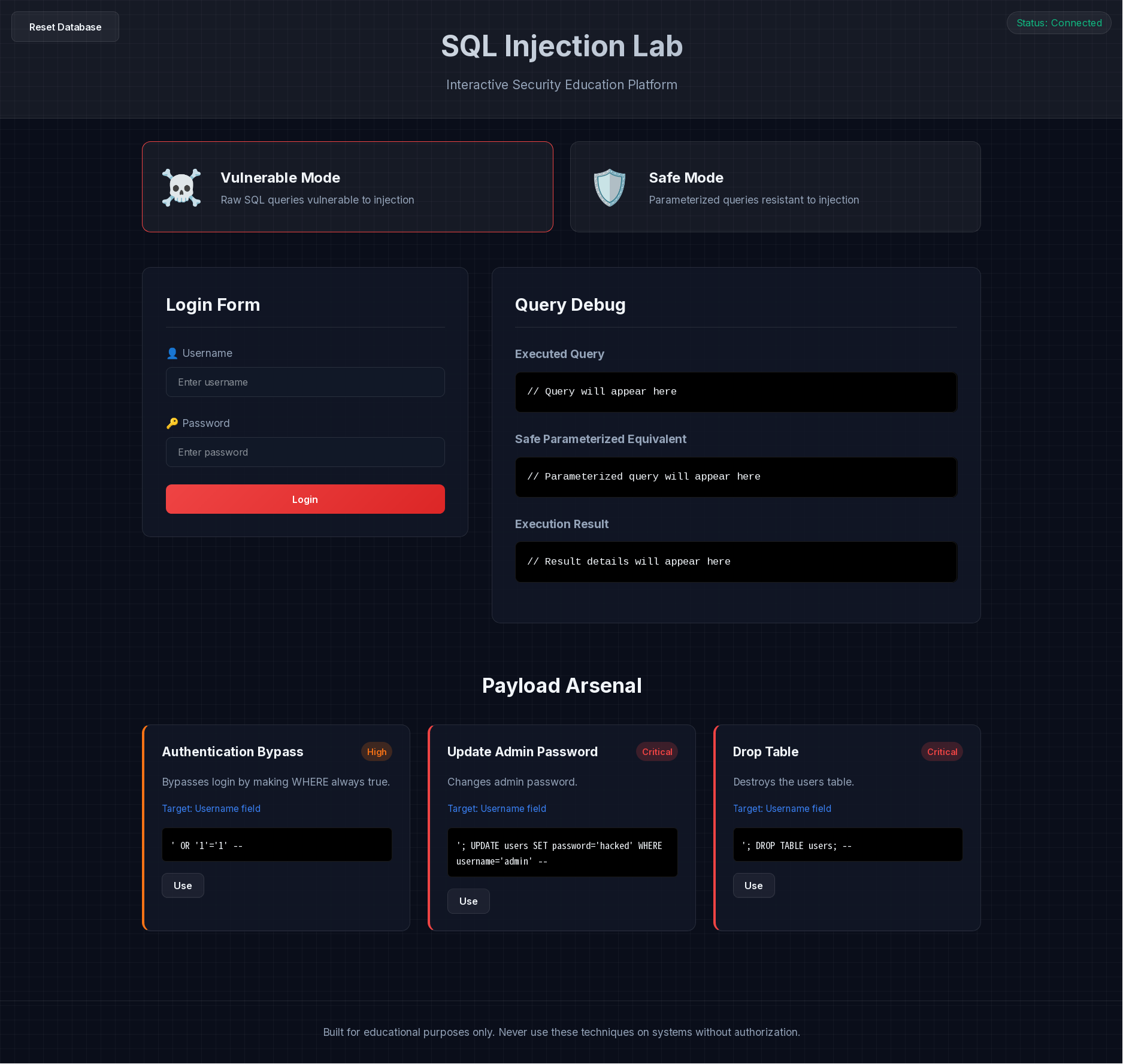The width and height of the screenshot is (1123, 1064).
Task: Click the Login Form heading
Action: pyautogui.click(x=213, y=305)
